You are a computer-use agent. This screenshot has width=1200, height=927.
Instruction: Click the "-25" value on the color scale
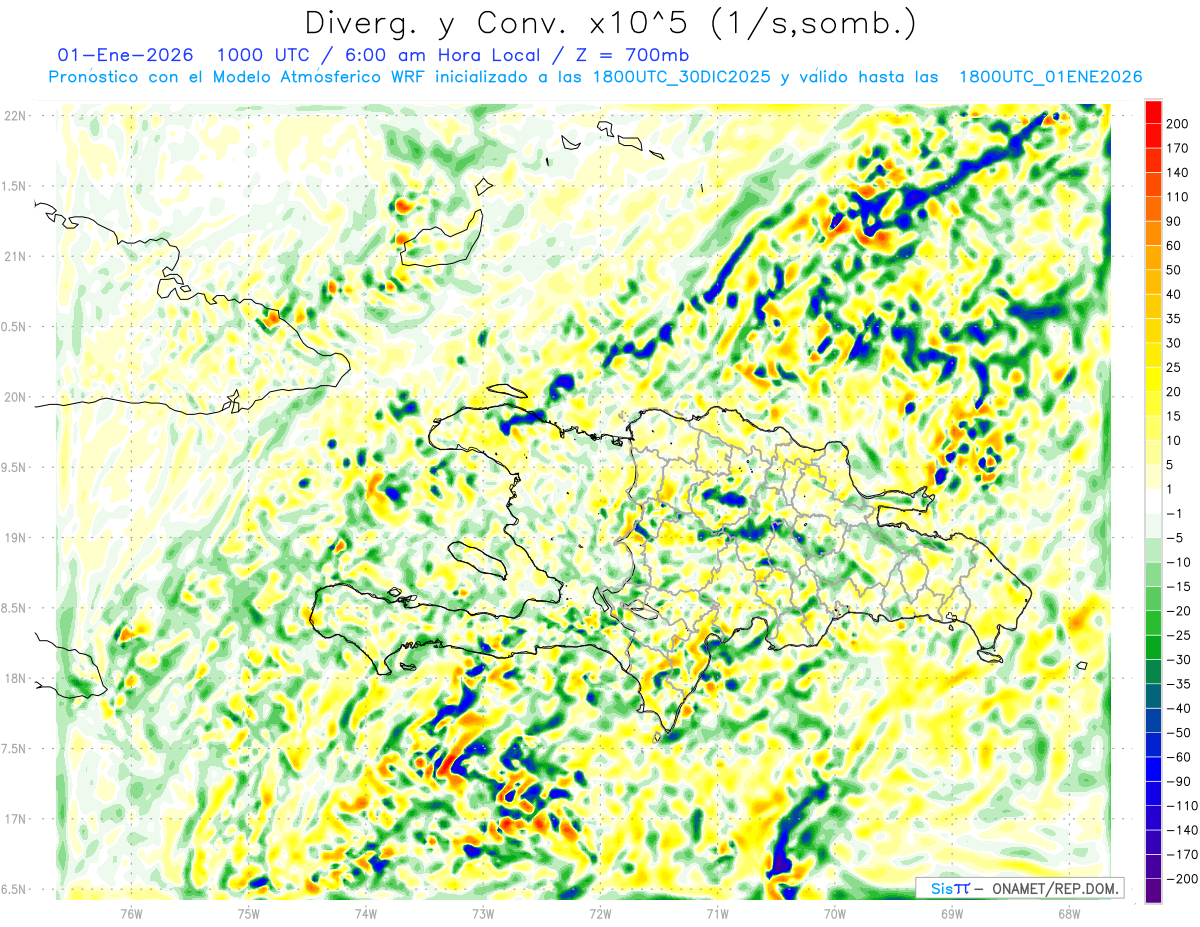[1181, 635]
